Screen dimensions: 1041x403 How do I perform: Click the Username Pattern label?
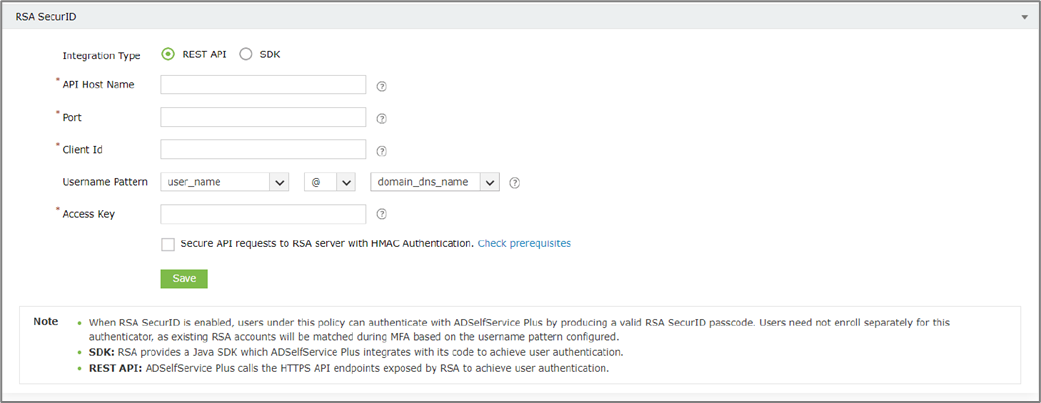tap(105, 183)
